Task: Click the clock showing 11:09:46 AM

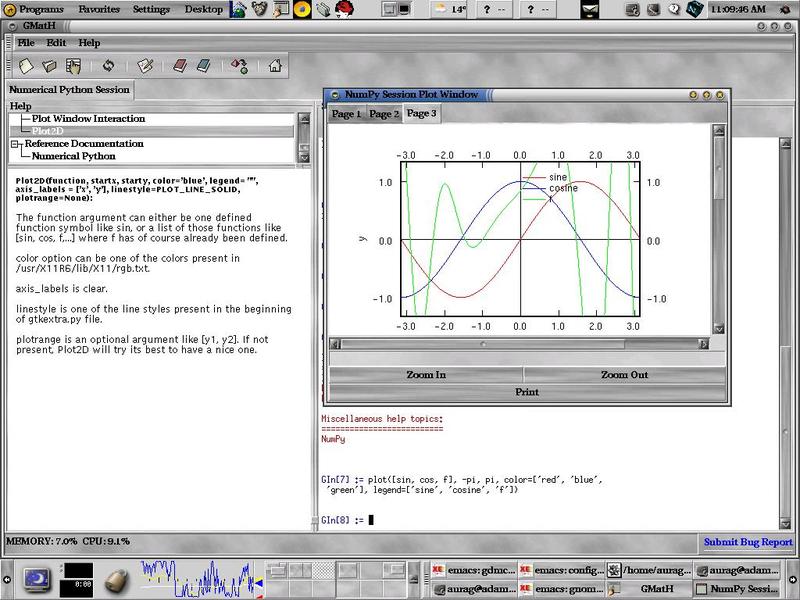Action: pyautogui.click(x=738, y=9)
